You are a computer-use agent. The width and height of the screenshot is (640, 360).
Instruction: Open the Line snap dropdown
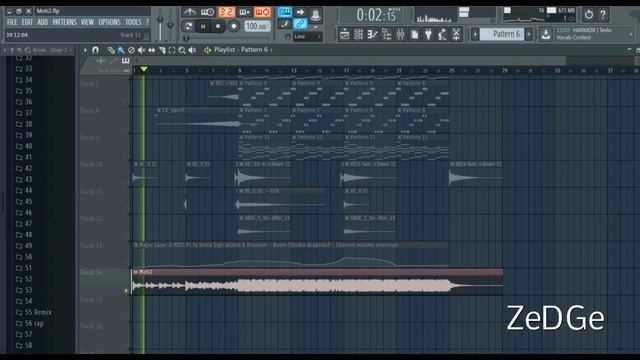pyautogui.click(x=308, y=37)
